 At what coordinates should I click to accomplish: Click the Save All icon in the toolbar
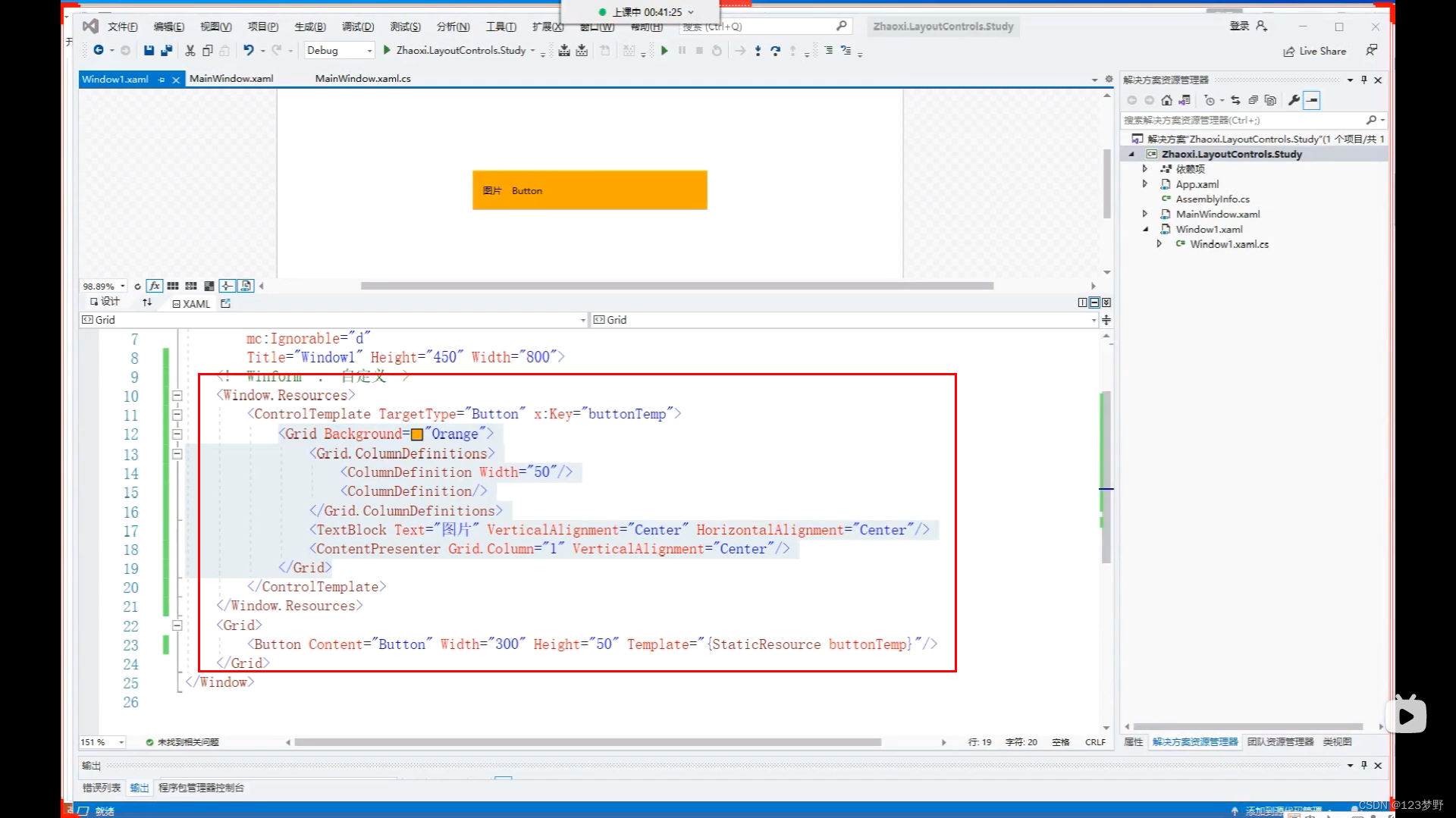click(x=167, y=51)
